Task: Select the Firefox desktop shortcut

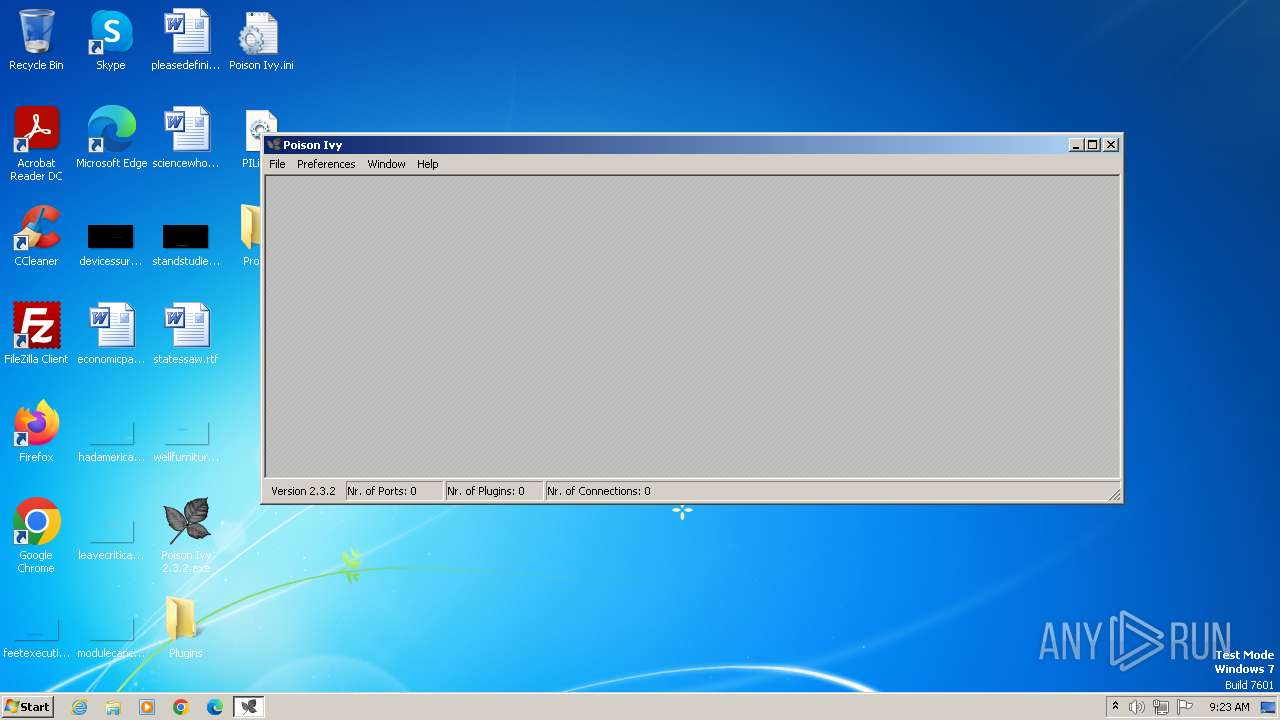Action: pyautogui.click(x=36, y=432)
